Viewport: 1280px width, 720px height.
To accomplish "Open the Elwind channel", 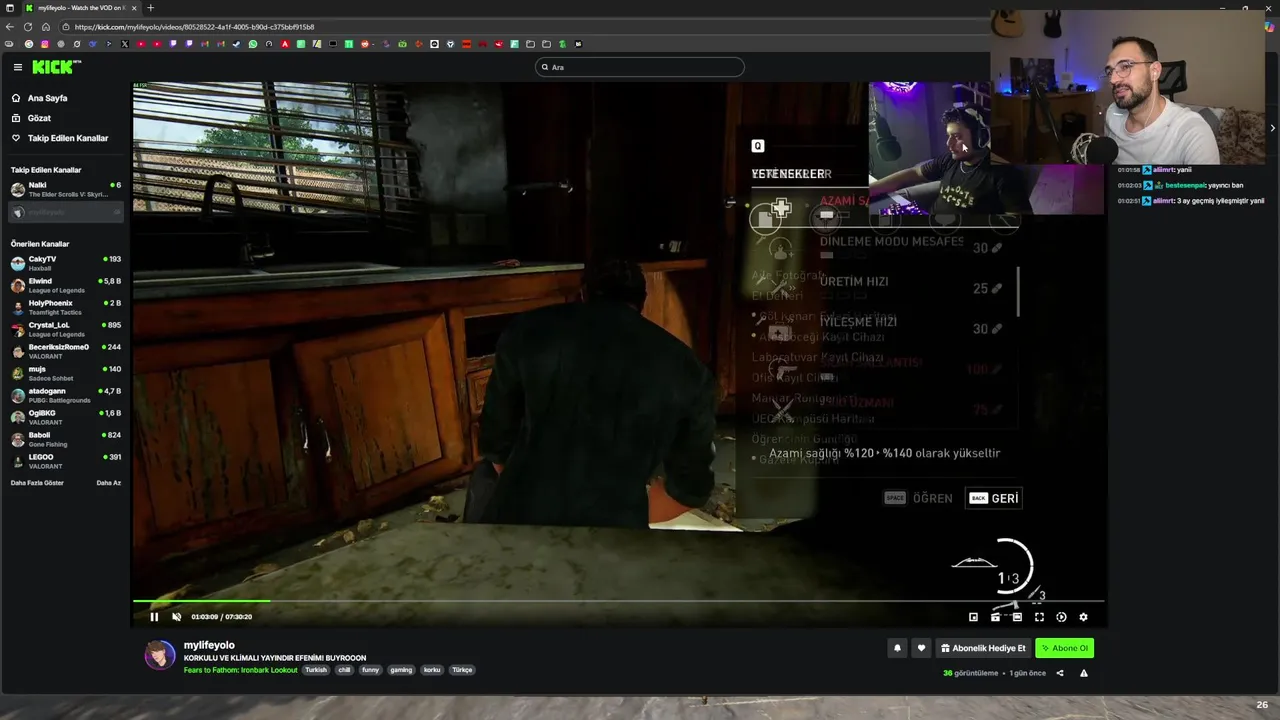I will click(65, 285).
